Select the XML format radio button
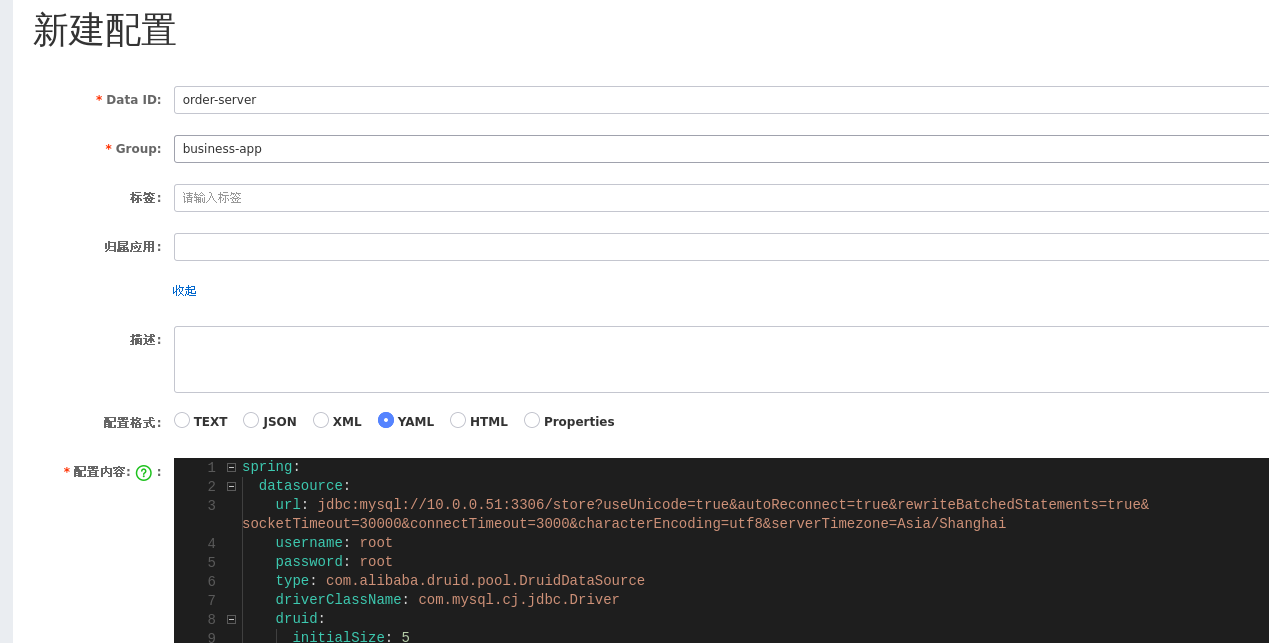Screen dimensions: 1269x643 [321, 421]
